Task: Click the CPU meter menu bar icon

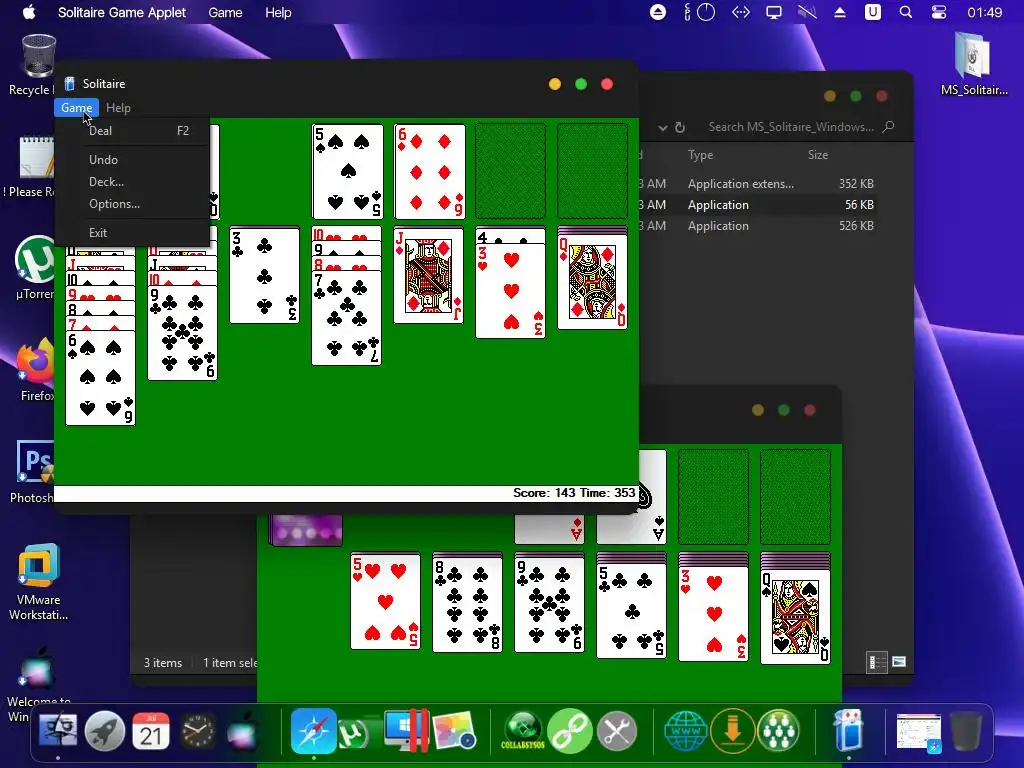Action: (x=699, y=12)
